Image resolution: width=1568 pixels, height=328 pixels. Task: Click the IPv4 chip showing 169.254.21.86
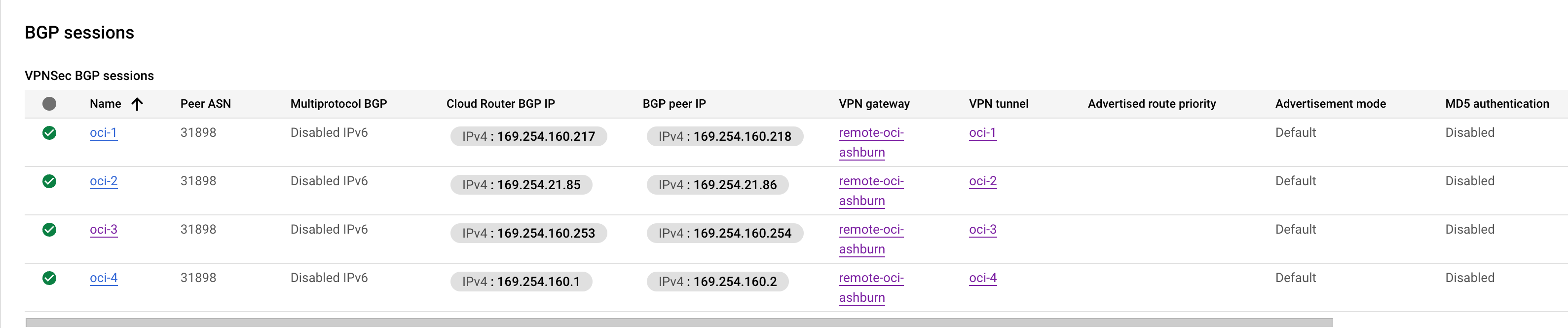point(717,185)
